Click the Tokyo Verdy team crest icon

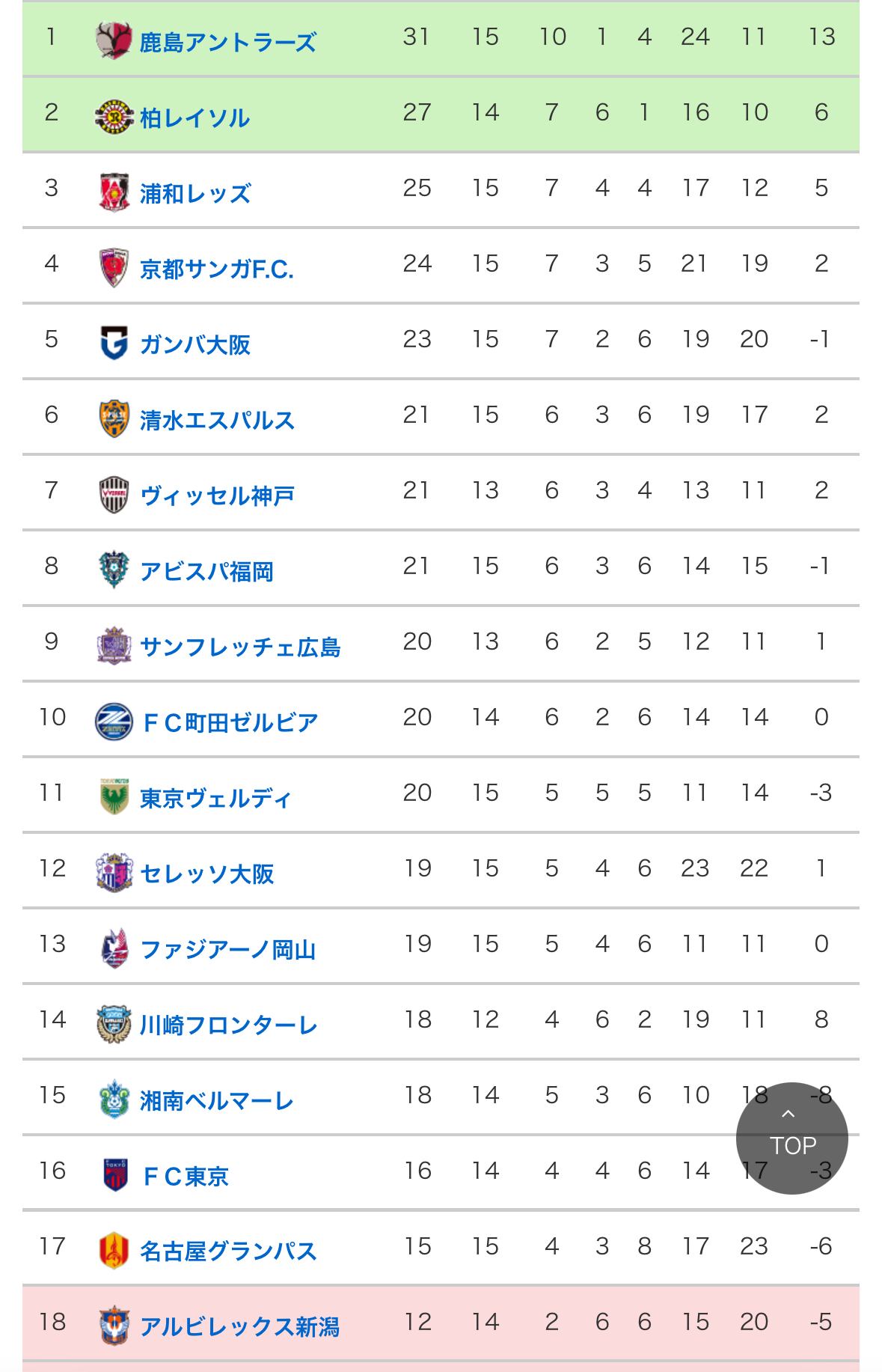(x=114, y=796)
